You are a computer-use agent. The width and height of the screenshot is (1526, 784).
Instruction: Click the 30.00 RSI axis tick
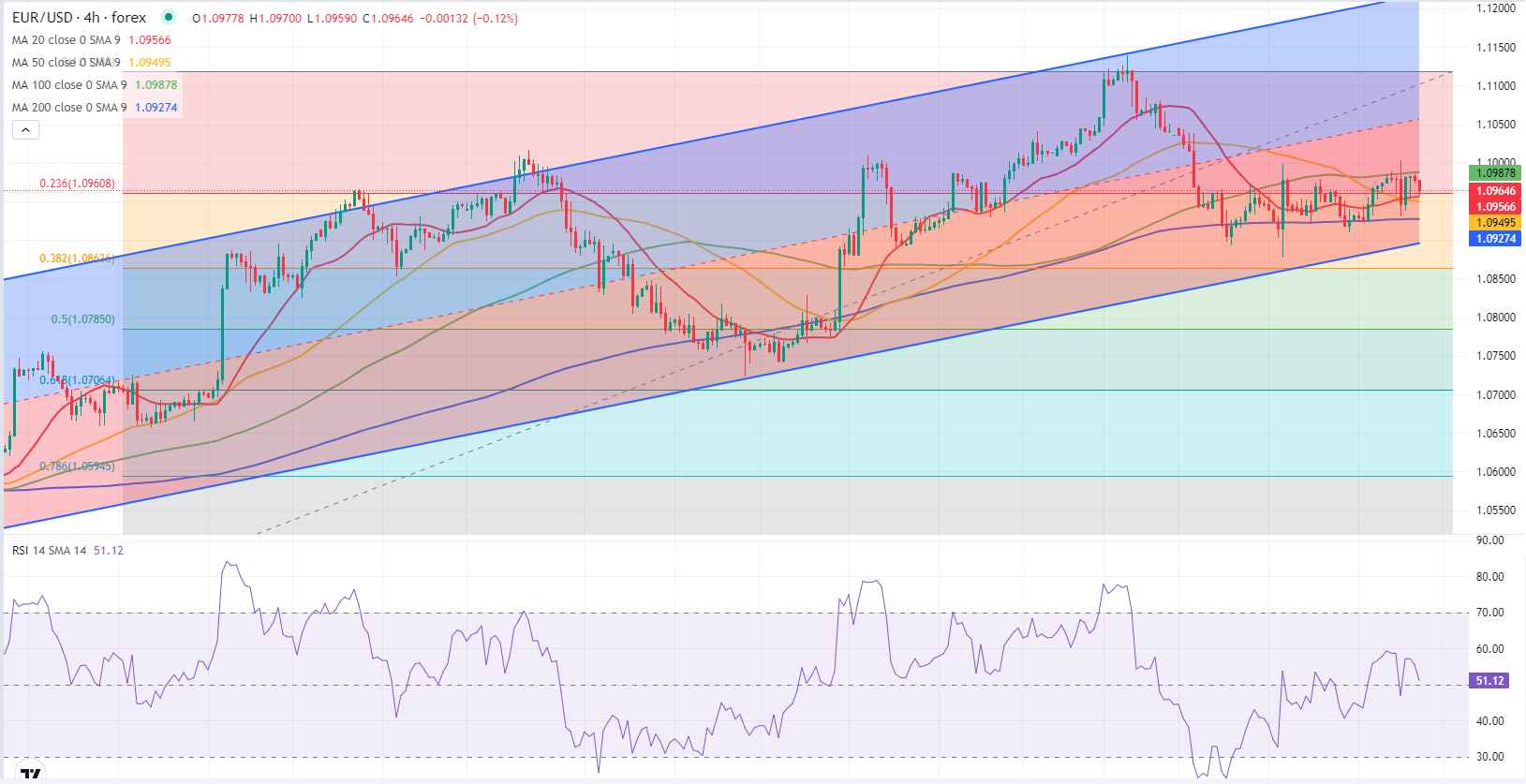(x=1489, y=757)
